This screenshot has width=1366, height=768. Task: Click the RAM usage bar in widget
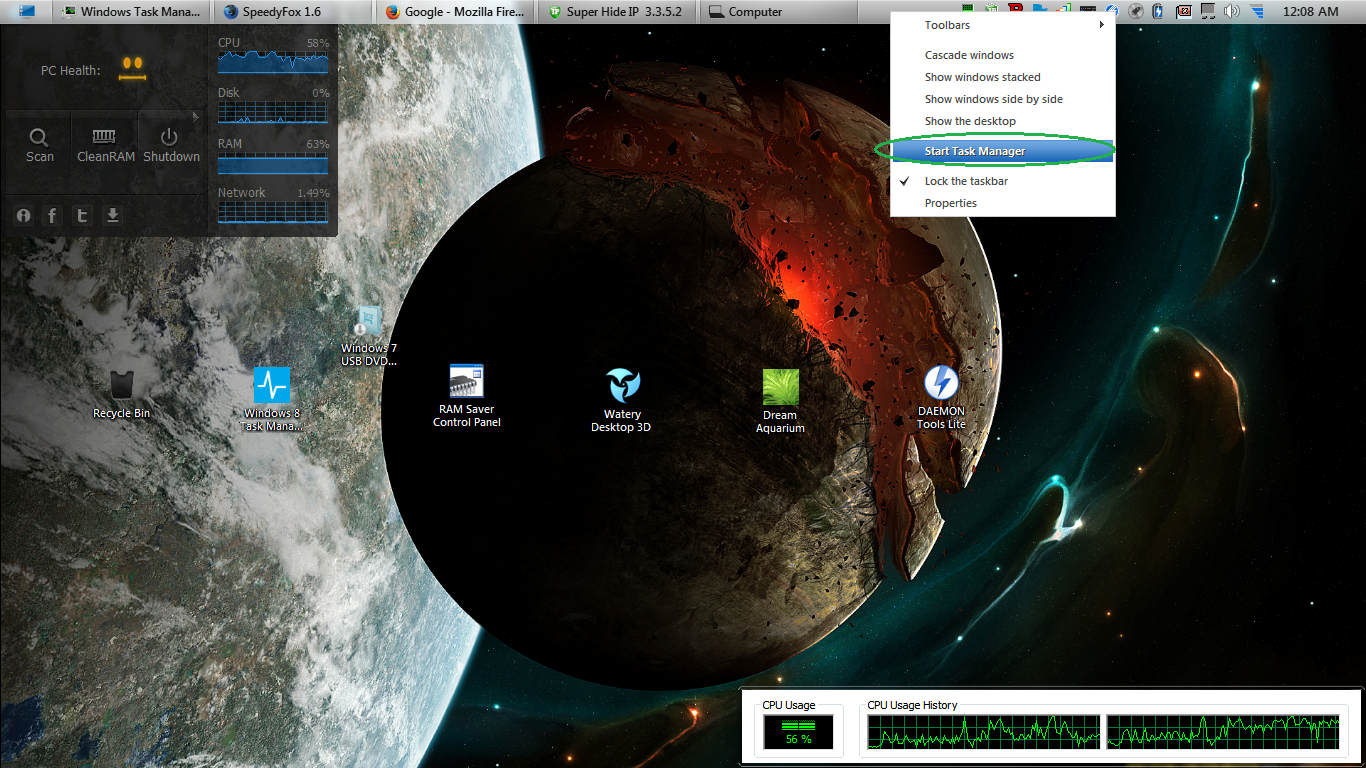[273, 162]
